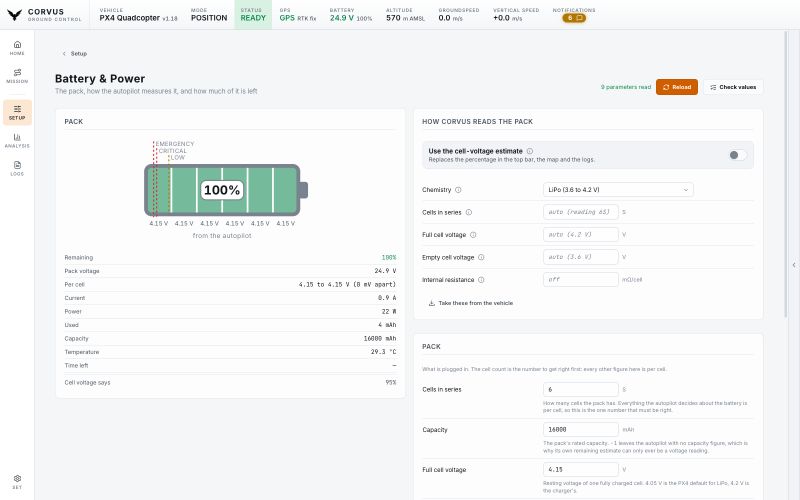This screenshot has width=800, height=500.
Task: Click the battery graphic showing 100%
Action: coord(226,190)
